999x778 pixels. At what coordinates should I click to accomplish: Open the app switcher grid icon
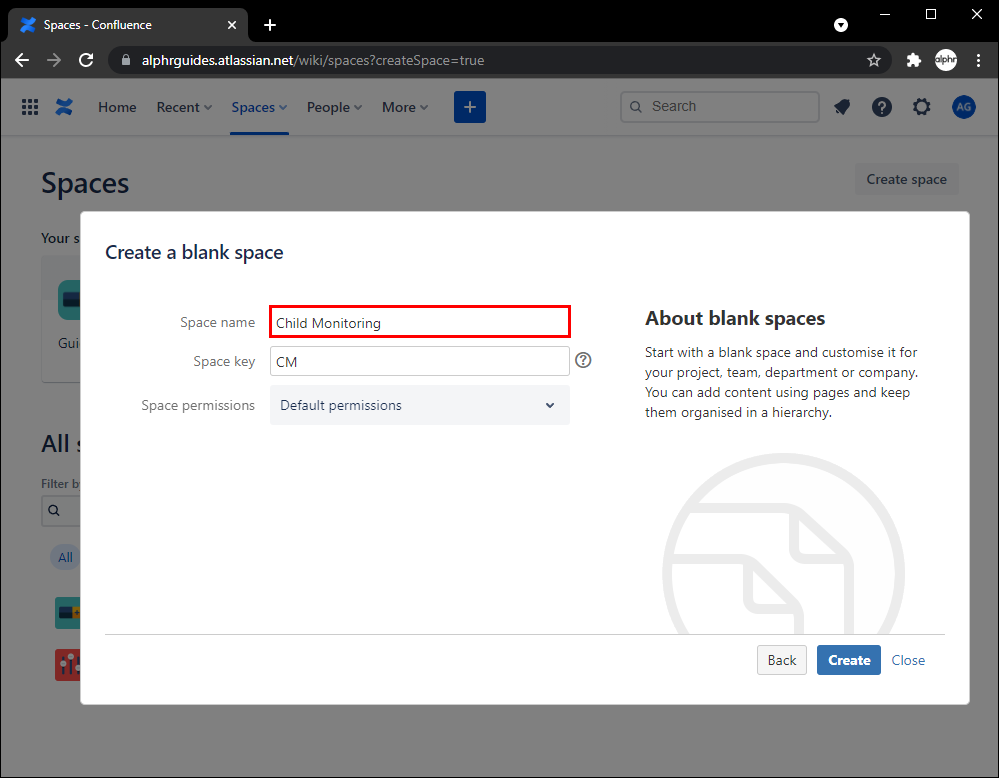[x=30, y=107]
